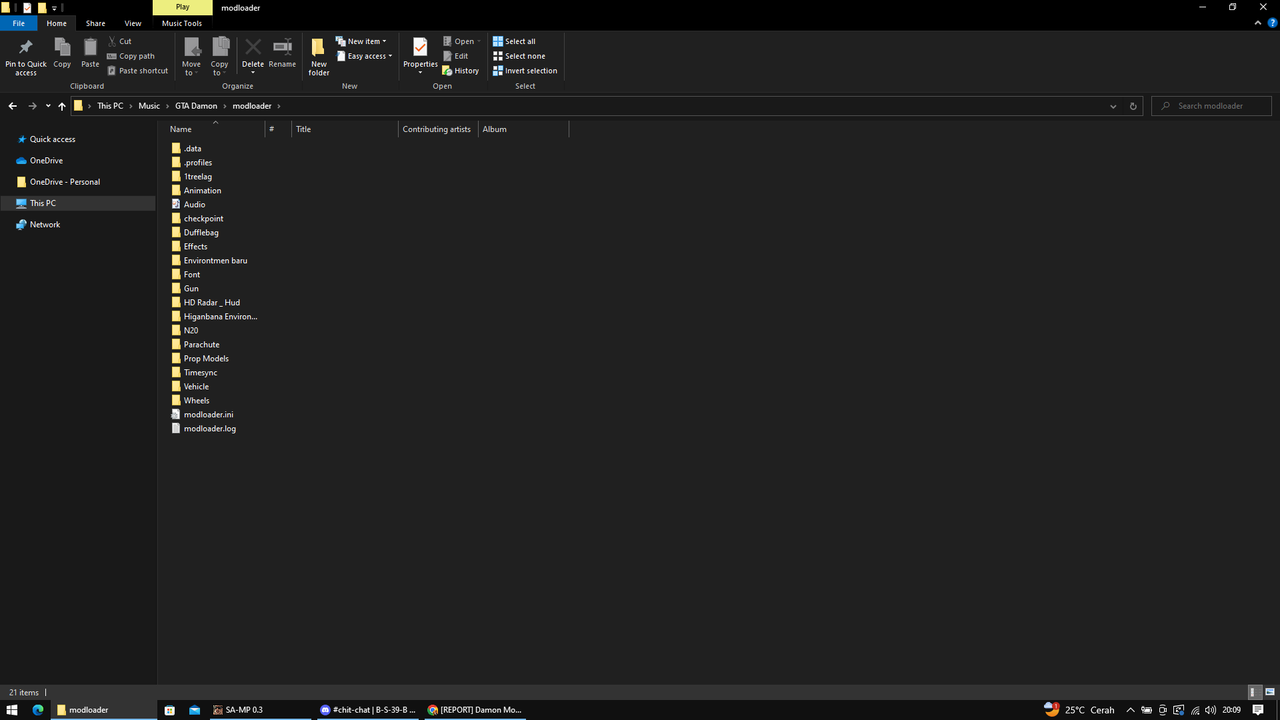Open the Move to dropdown
This screenshot has width=1280, height=720.
click(x=191, y=57)
